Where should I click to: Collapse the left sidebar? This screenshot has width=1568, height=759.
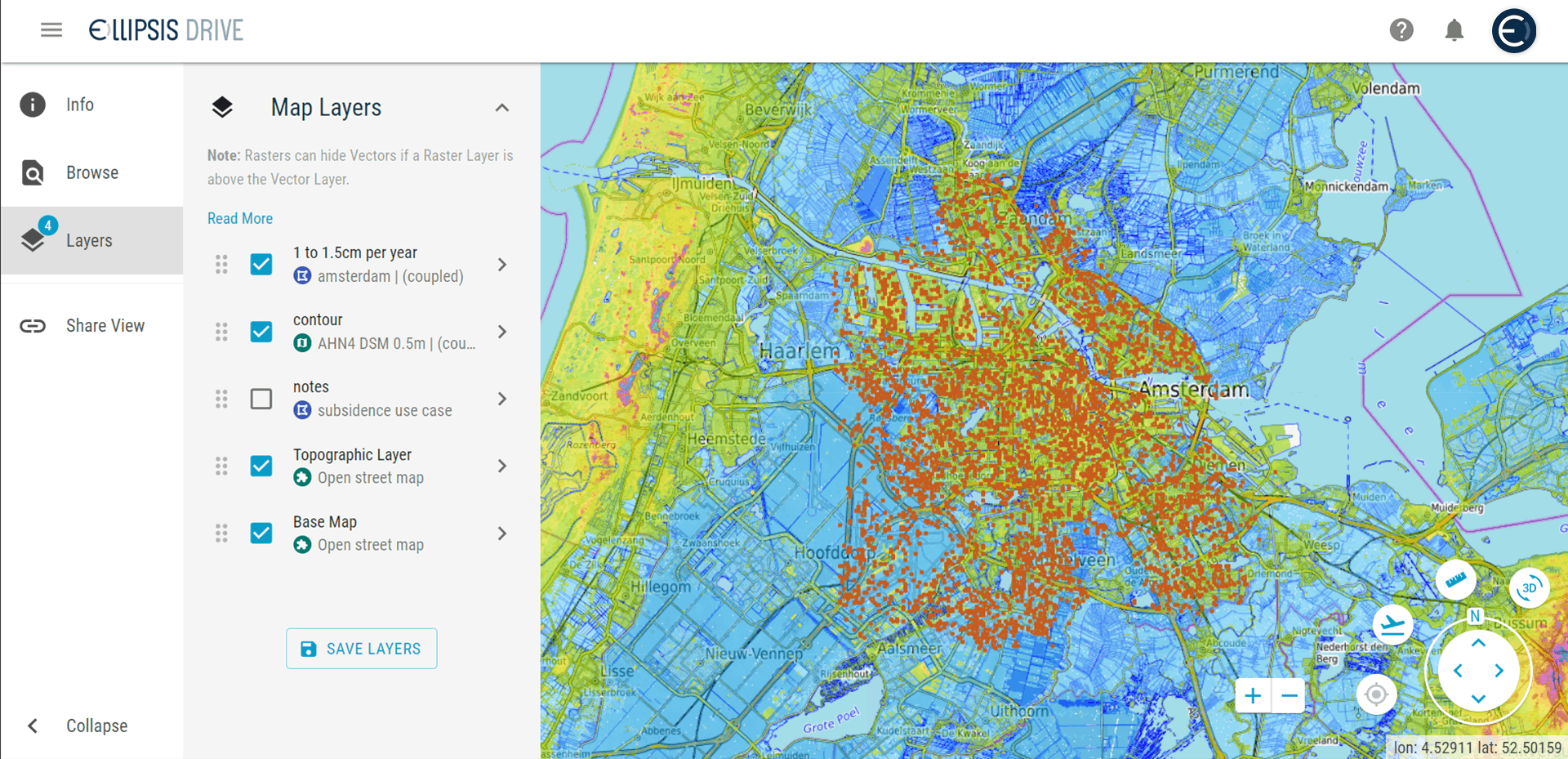click(91, 726)
